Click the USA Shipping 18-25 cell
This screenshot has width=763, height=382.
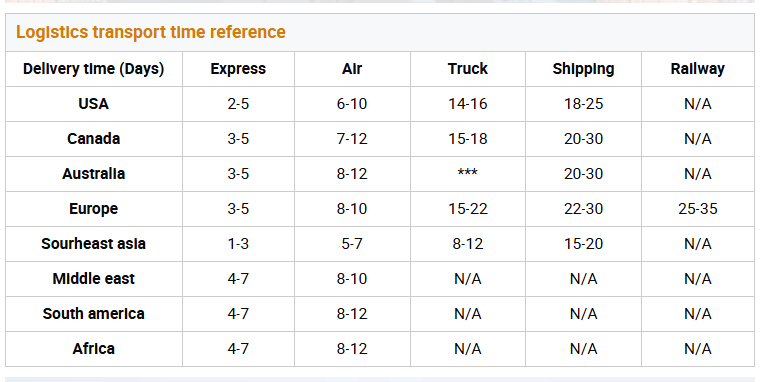point(583,104)
